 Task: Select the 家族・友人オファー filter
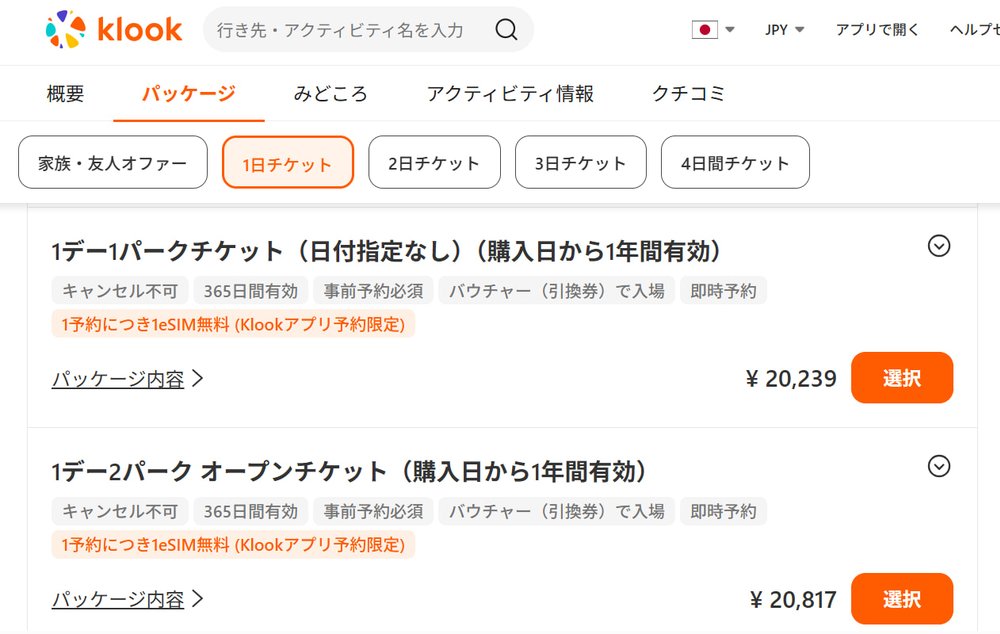(111, 162)
